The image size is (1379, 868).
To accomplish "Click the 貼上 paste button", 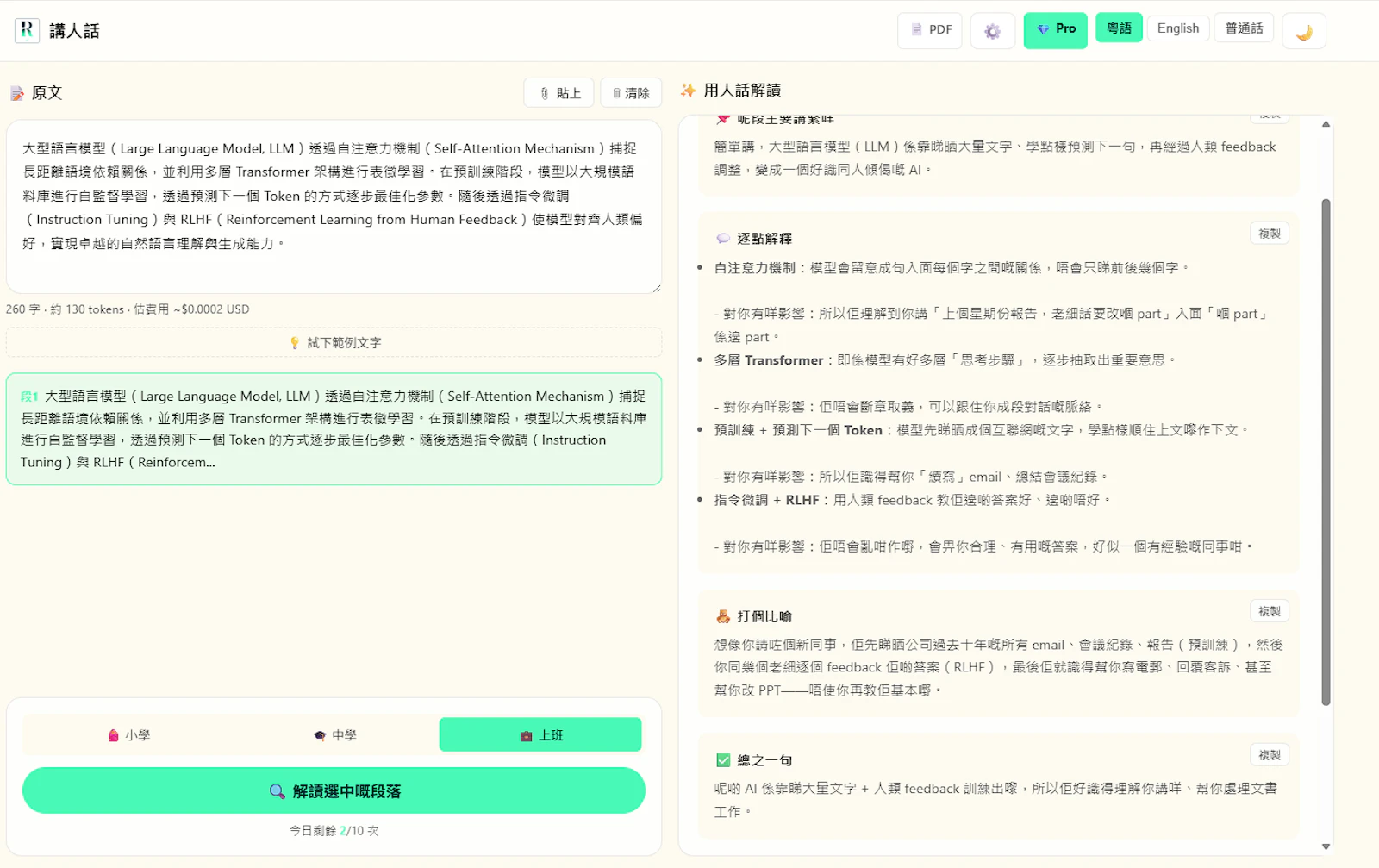I will tap(559, 93).
